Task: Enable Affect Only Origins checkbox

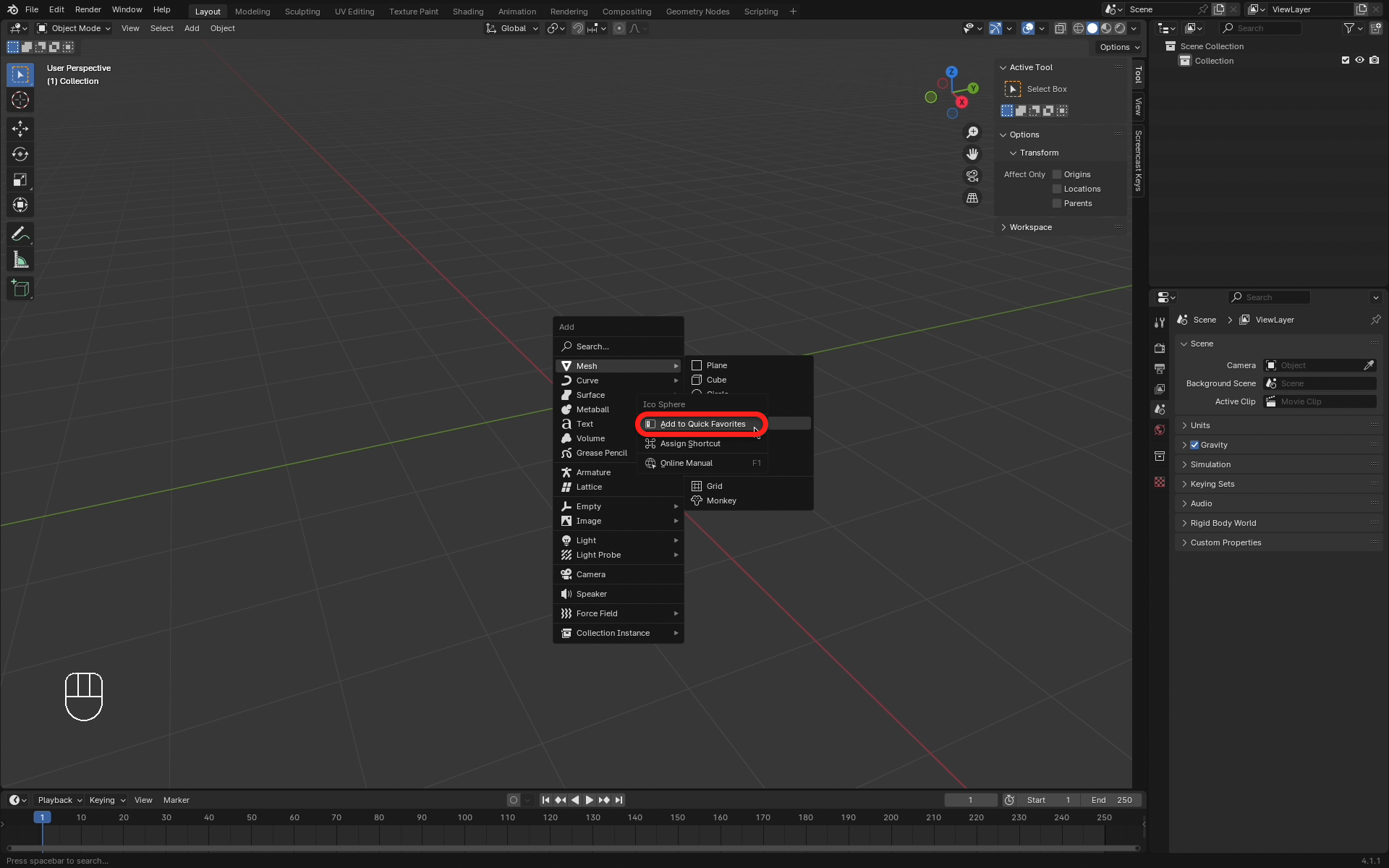Action: tap(1057, 174)
